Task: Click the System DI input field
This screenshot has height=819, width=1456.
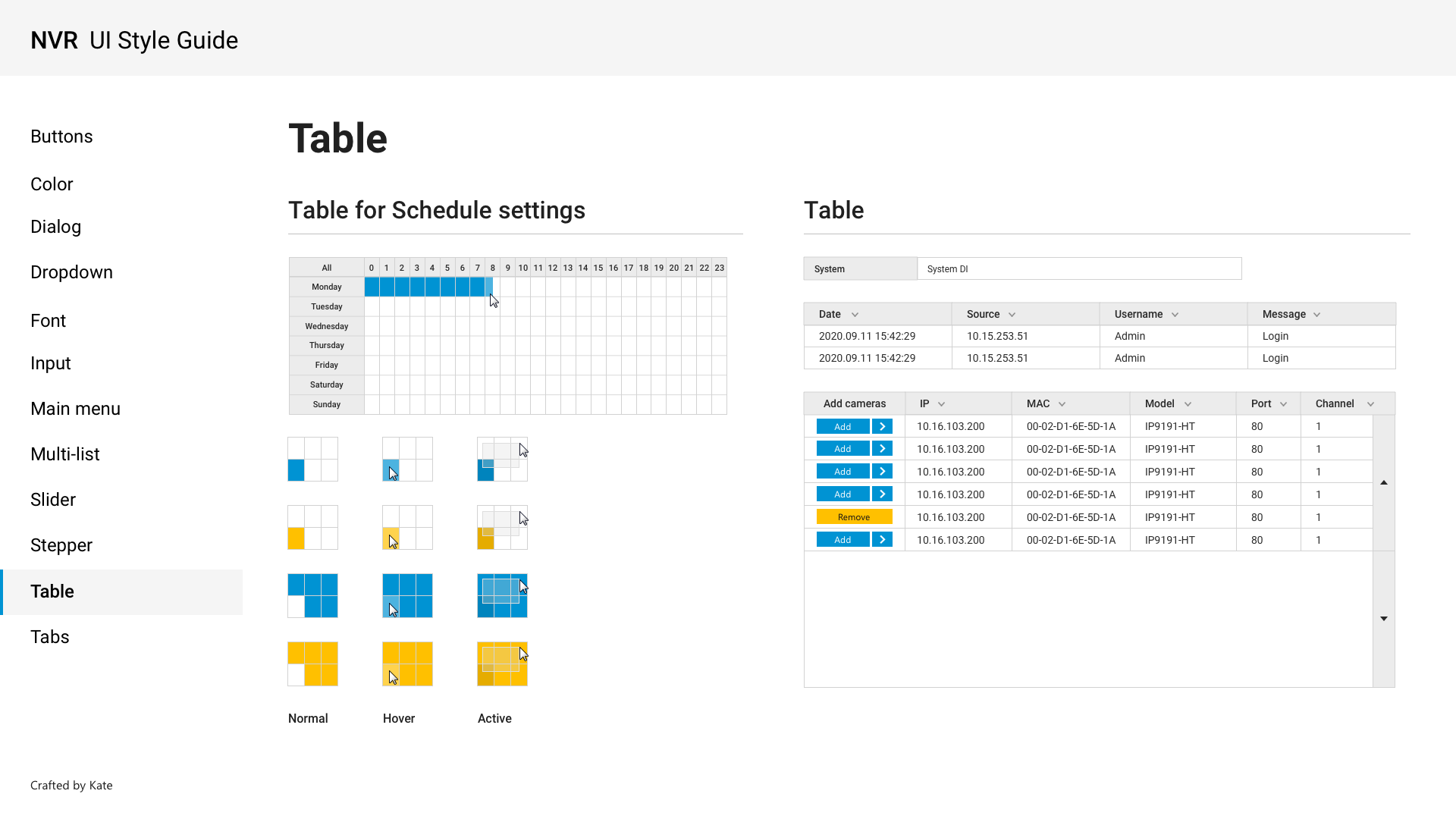Action: (1078, 268)
